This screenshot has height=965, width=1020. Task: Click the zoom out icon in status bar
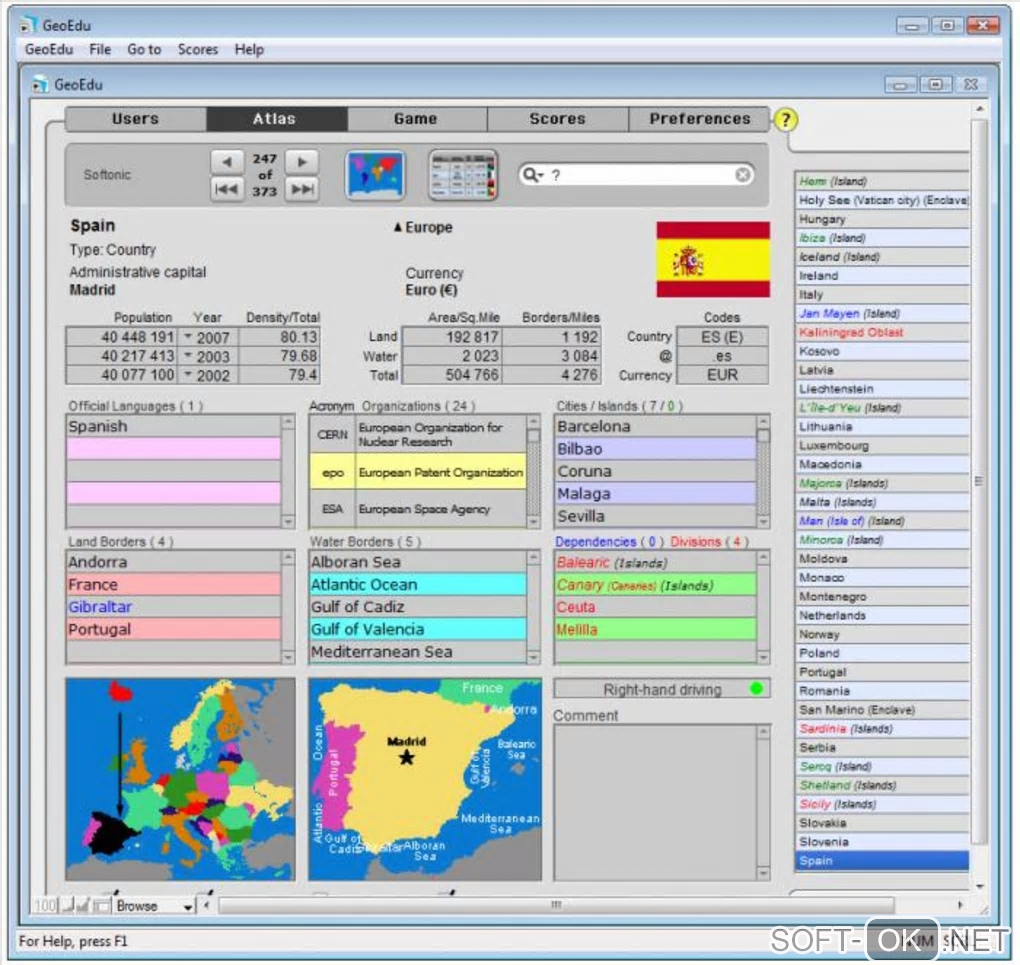[68, 905]
